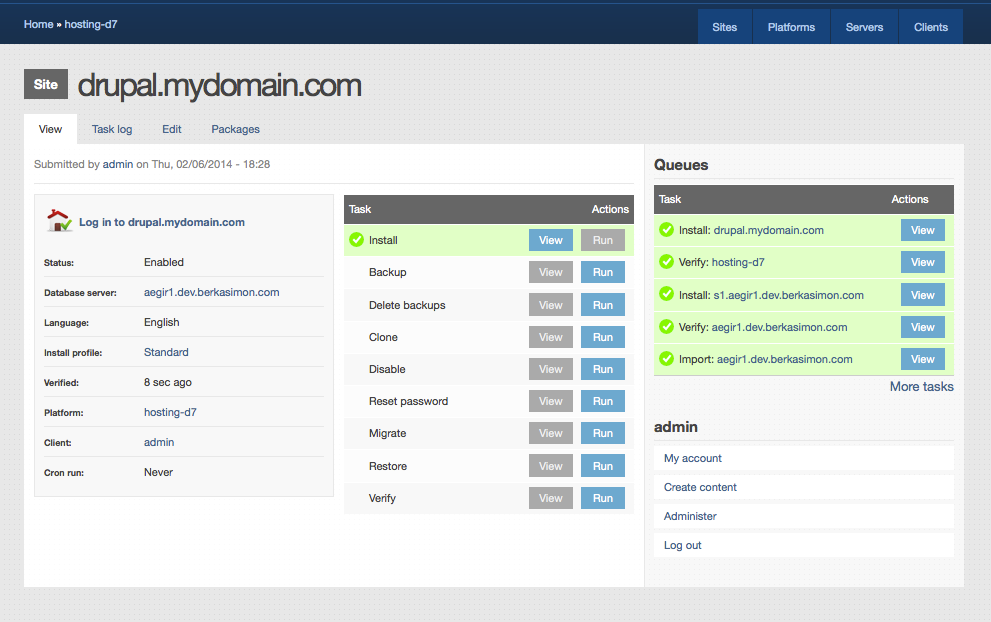Open drupal.mydomain.com link in Queues
Screen dimensions: 991x622
click(769, 230)
